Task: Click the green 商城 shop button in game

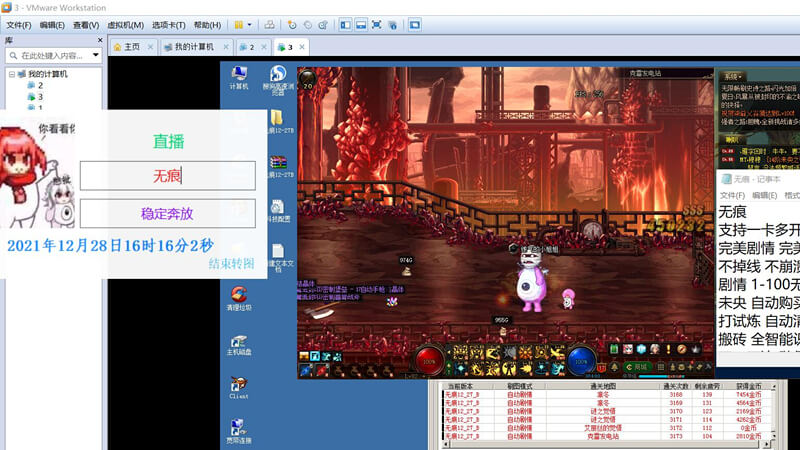Action: (637, 367)
